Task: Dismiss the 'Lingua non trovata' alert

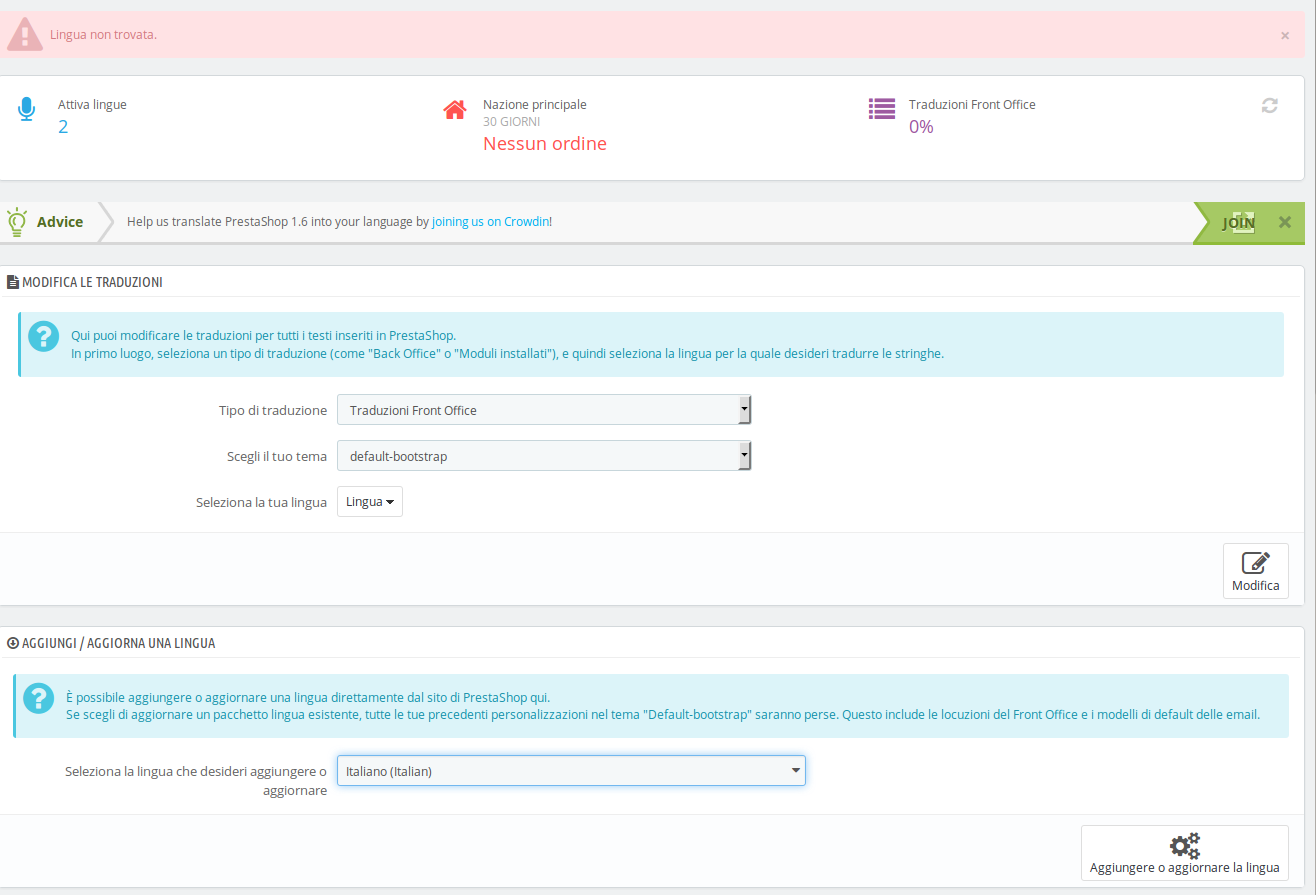Action: [1285, 35]
